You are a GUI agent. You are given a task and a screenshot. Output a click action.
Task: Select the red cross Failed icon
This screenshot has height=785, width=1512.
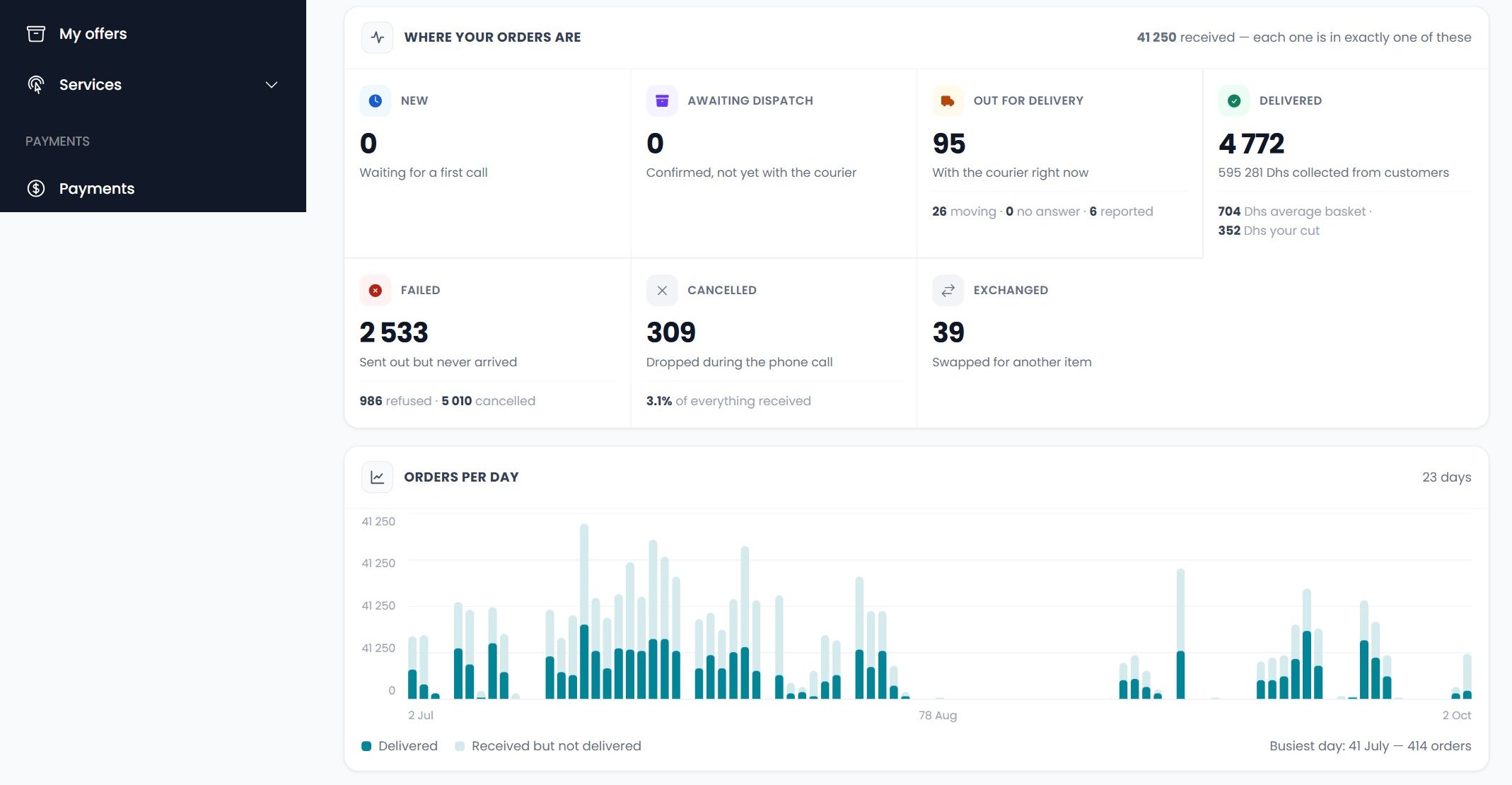376,291
